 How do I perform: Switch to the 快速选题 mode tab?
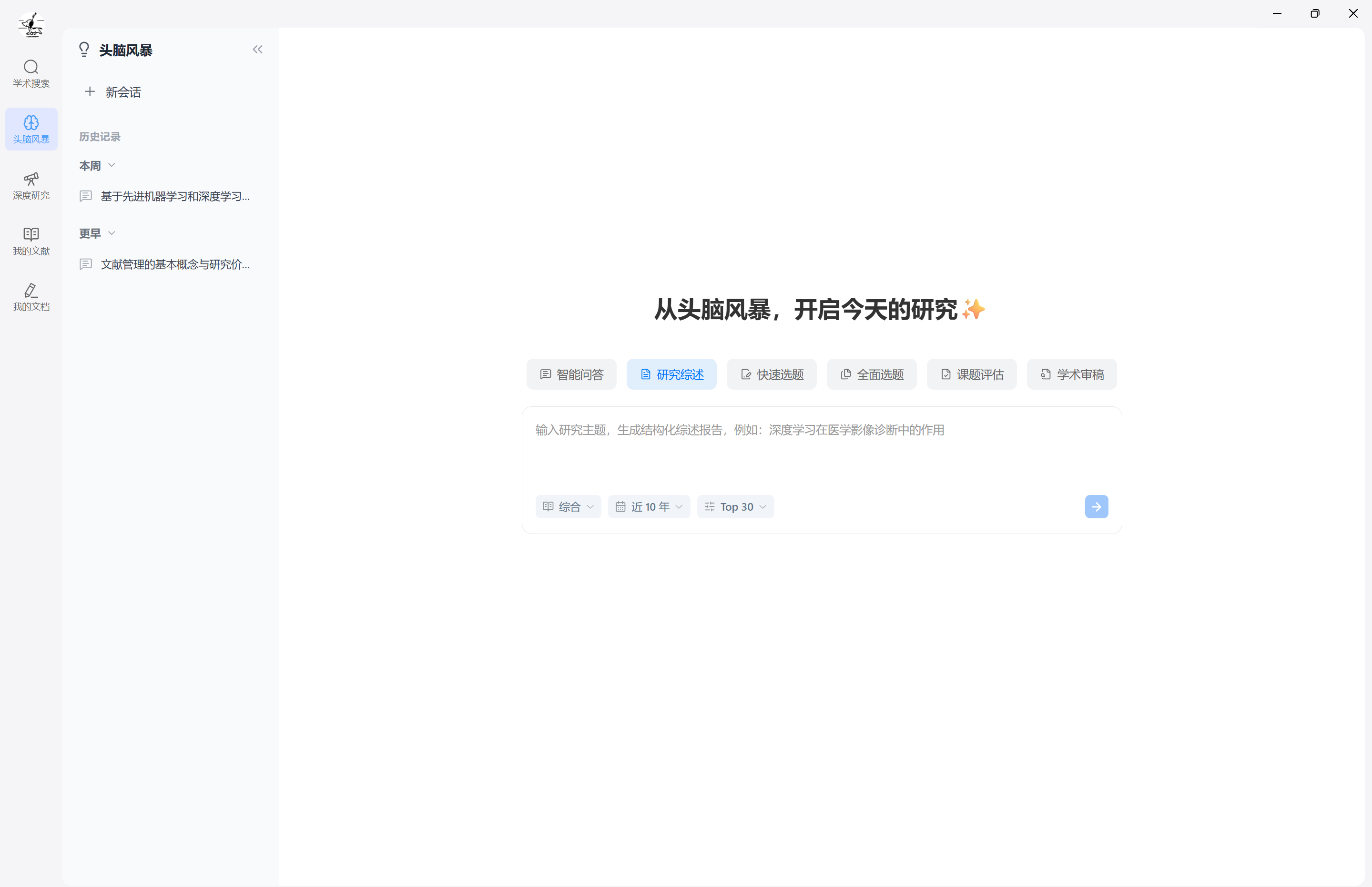click(x=771, y=374)
